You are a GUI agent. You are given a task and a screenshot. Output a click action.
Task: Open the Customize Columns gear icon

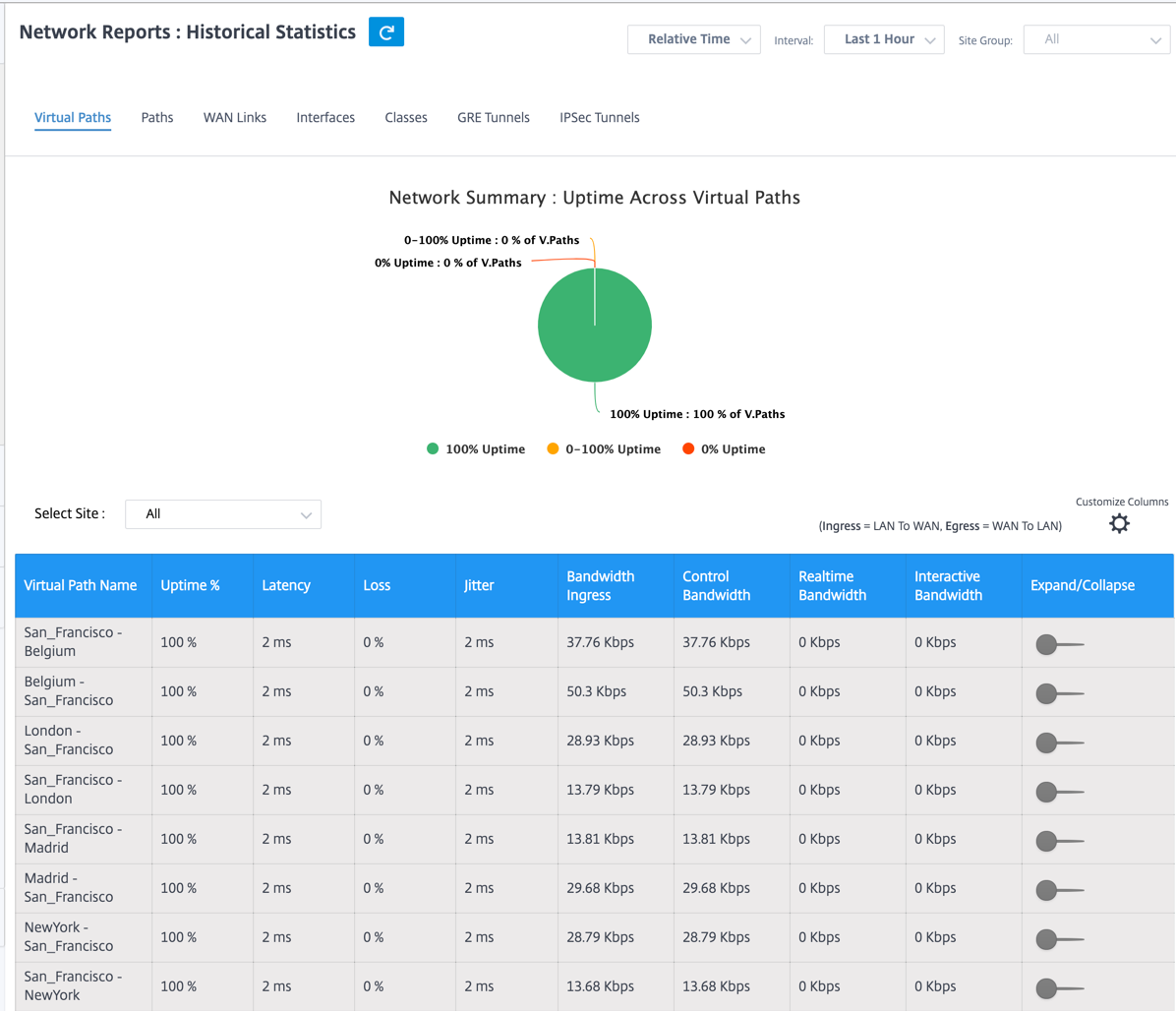pyautogui.click(x=1119, y=523)
